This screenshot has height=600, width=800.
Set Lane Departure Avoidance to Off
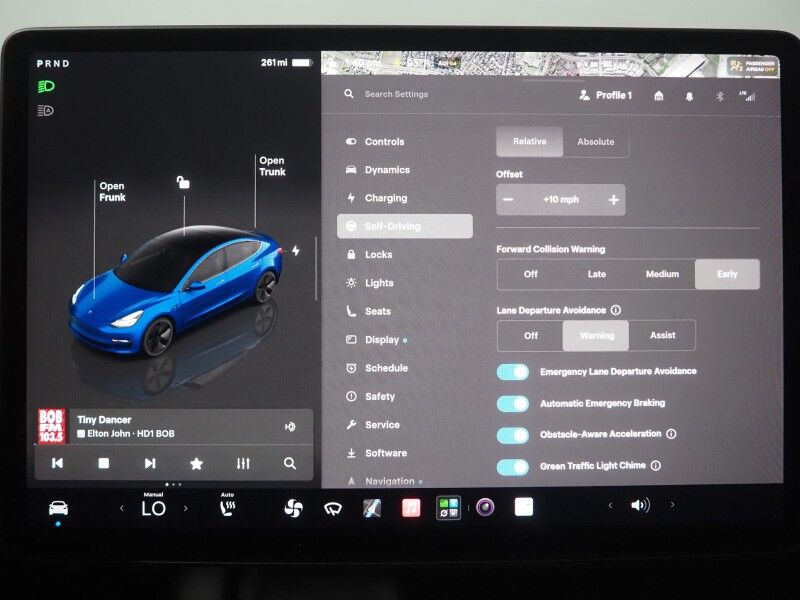click(531, 335)
